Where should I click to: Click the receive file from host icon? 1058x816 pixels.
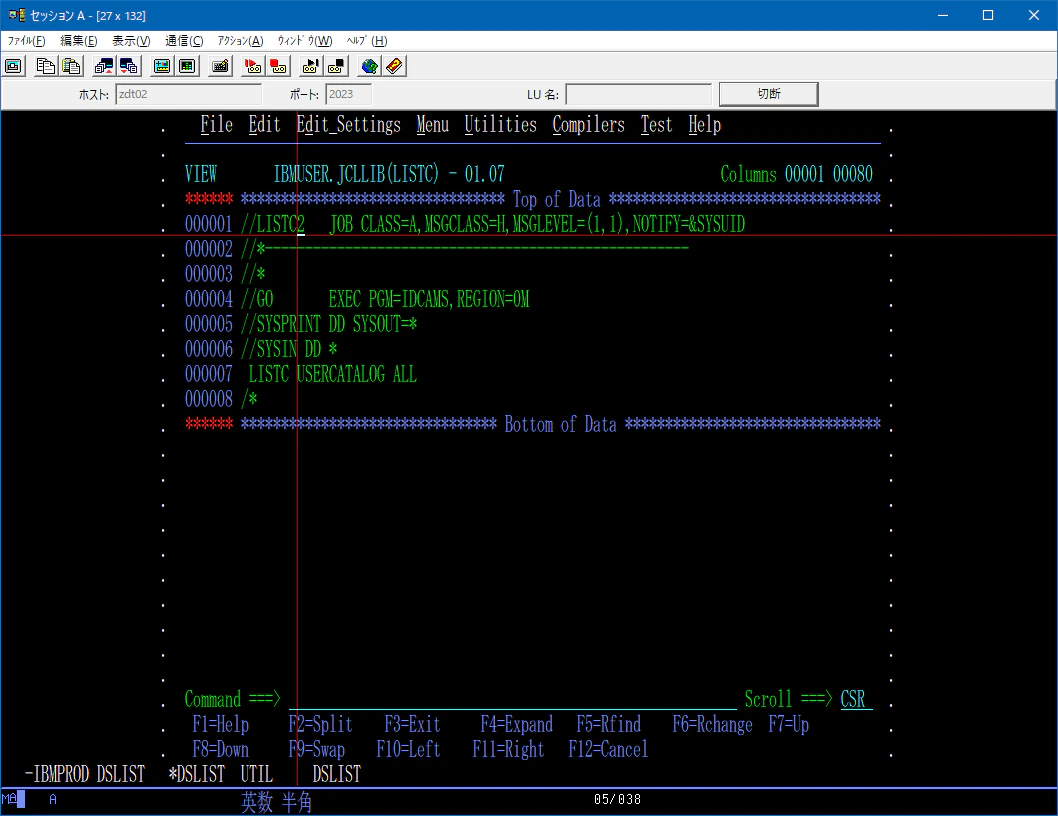pos(129,66)
